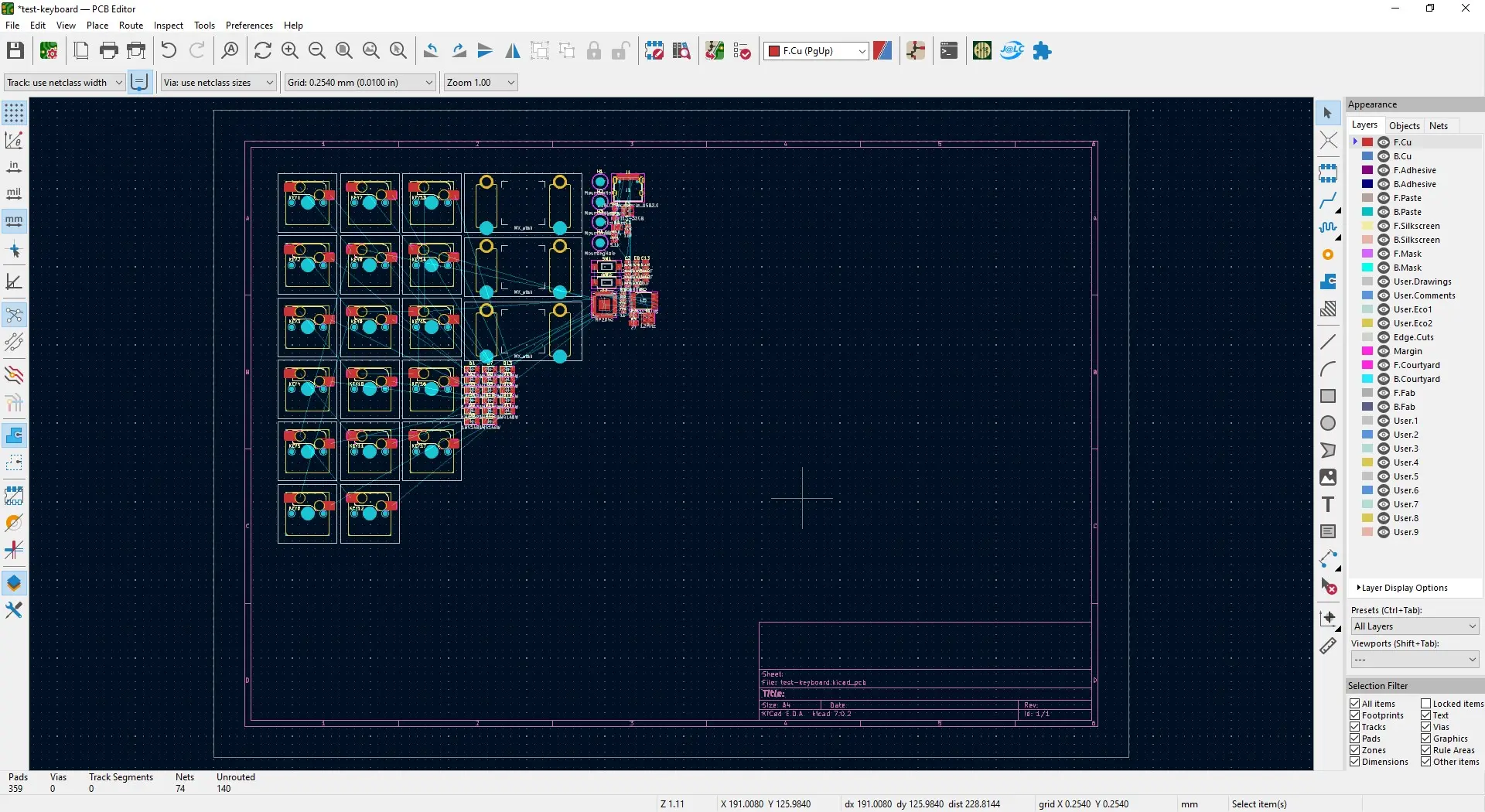1485x812 pixels.
Task: Select the User.9 layer row
Action: tap(1415, 532)
